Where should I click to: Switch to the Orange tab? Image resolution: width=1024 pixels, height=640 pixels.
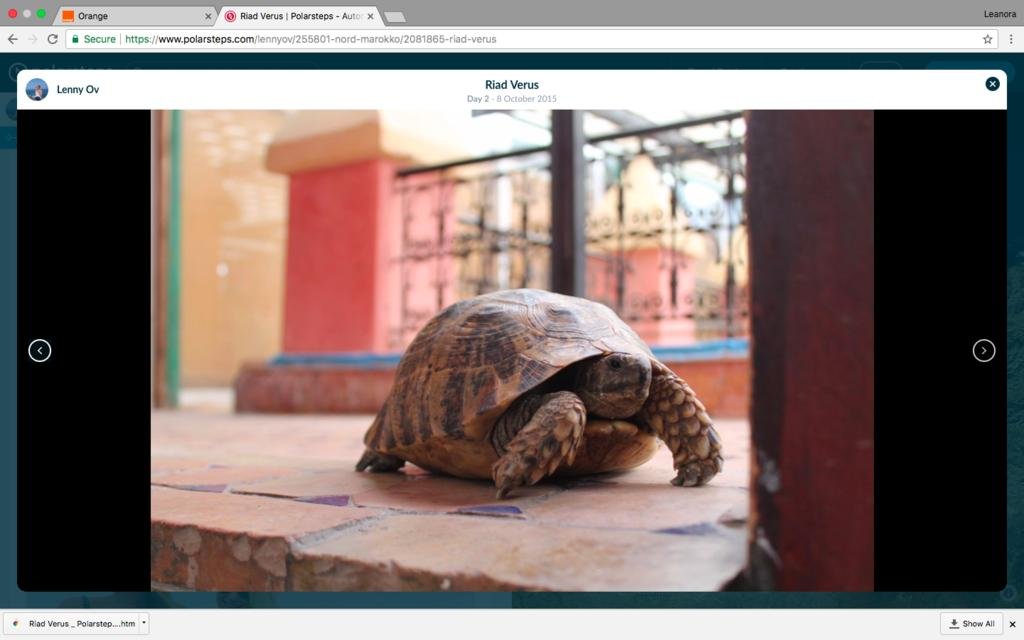[x=134, y=16]
